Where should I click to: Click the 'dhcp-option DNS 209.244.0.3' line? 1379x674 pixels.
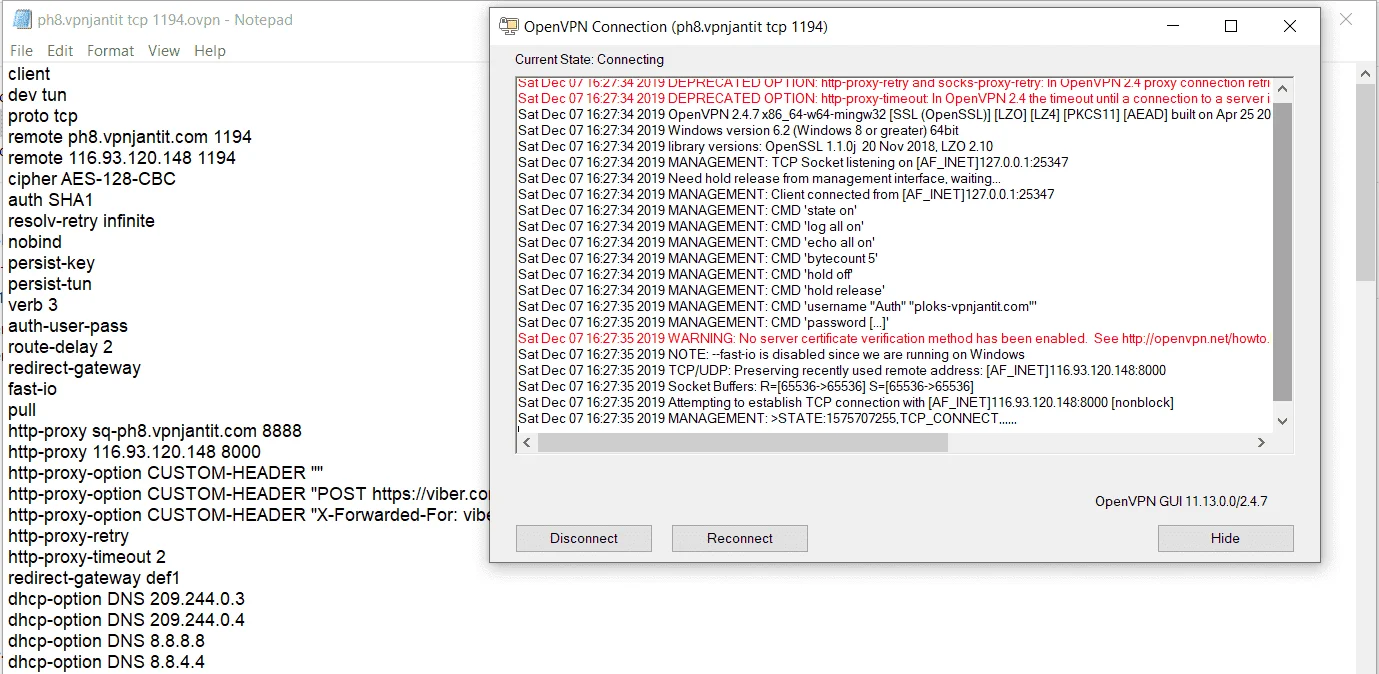(126, 599)
